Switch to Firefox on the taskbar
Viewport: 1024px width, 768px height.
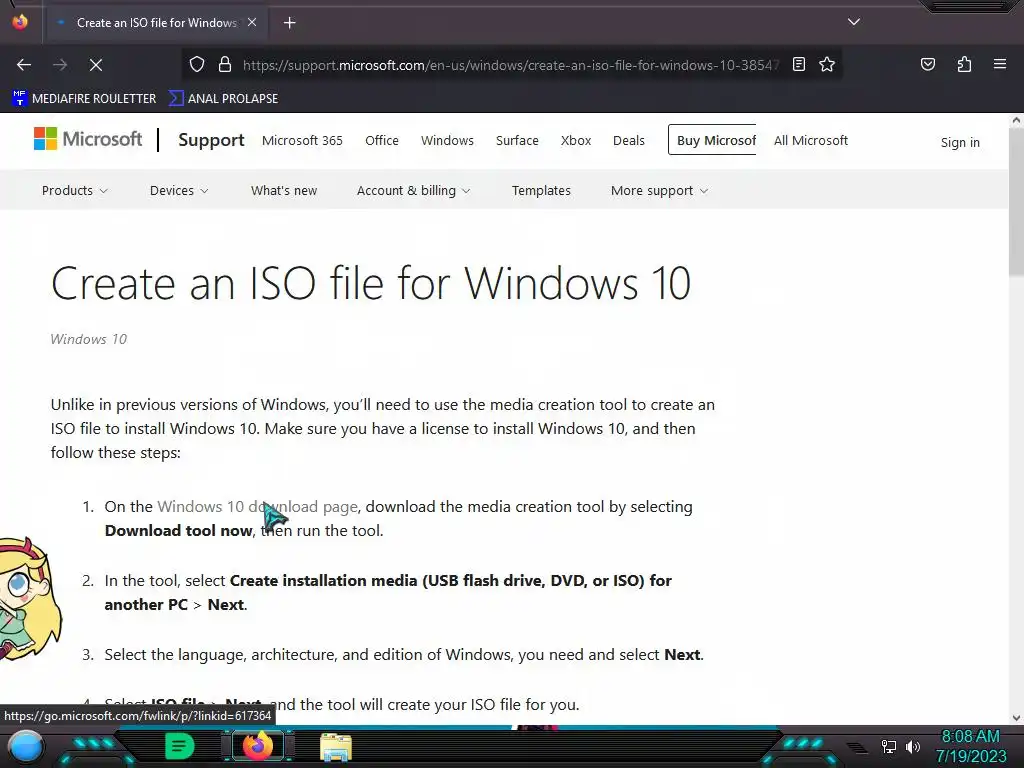coord(257,746)
